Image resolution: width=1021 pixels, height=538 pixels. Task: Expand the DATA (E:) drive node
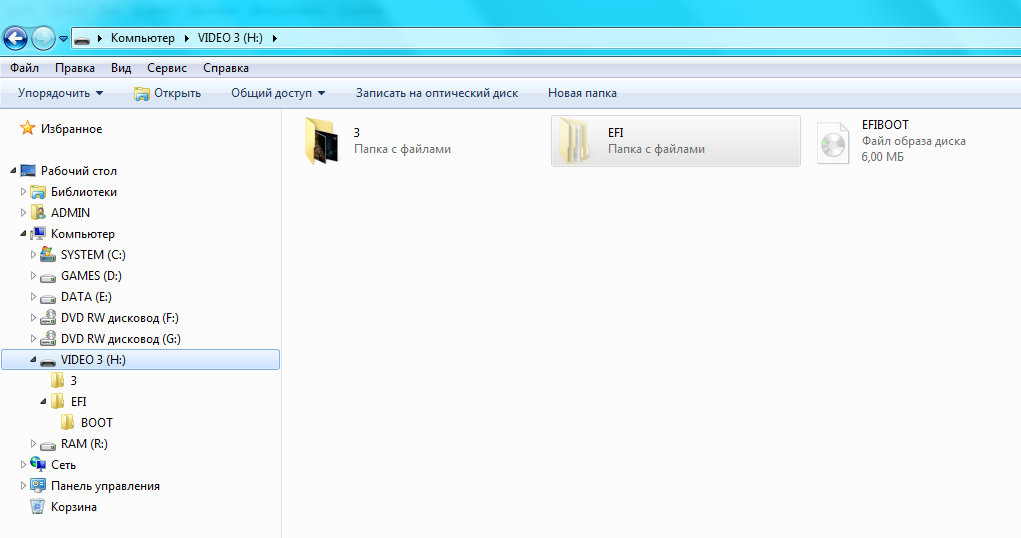(33, 296)
